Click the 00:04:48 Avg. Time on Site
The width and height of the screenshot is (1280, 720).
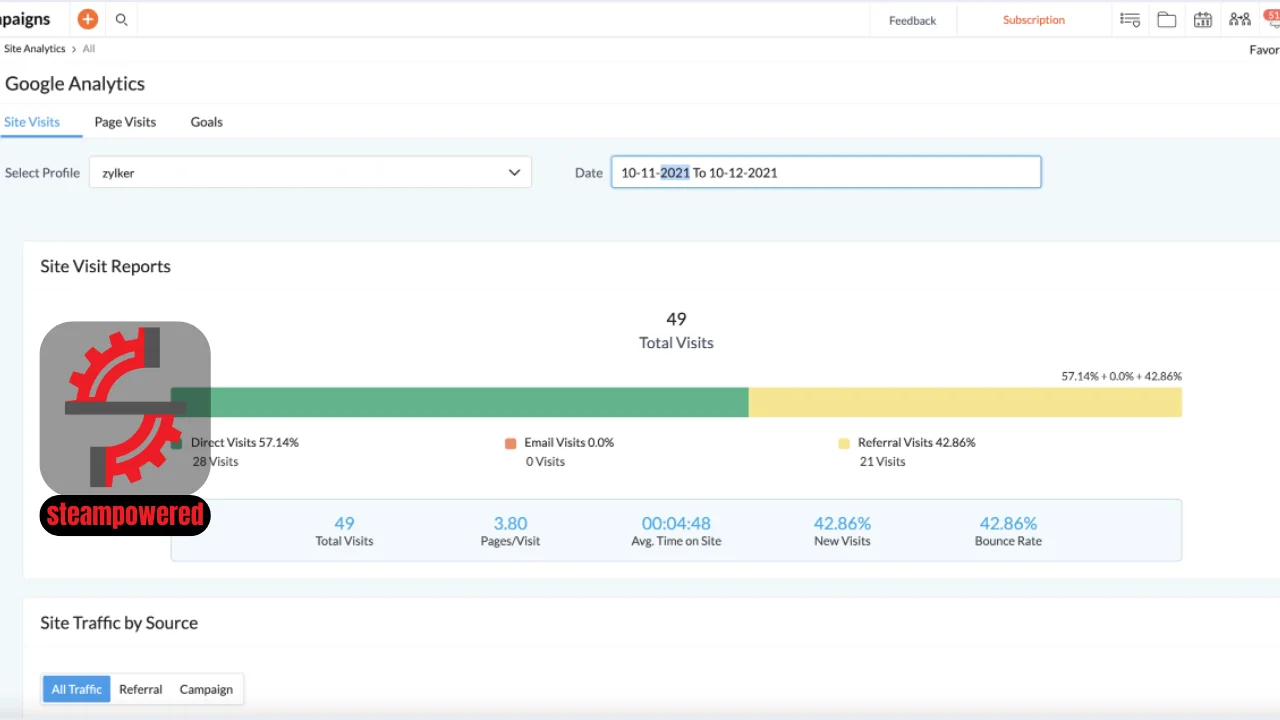676,523
